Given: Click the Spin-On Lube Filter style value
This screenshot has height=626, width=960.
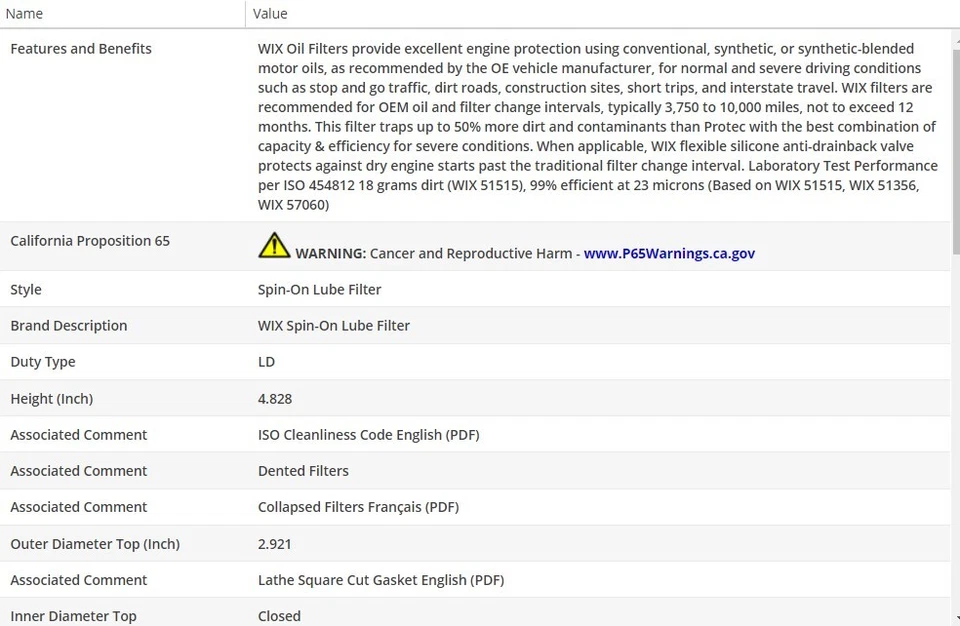Looking at the screenshot, I should [x=319, y=290].
